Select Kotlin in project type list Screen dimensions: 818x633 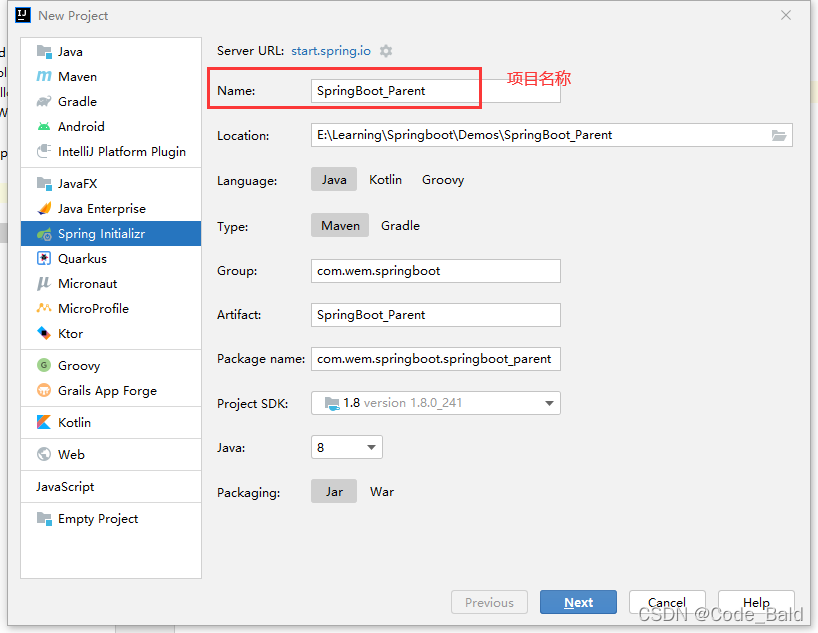tap(111, 422)
